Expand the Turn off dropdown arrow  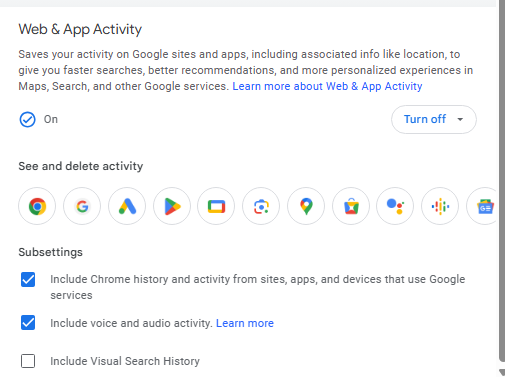pyautogui.click(x=460, y=119)
